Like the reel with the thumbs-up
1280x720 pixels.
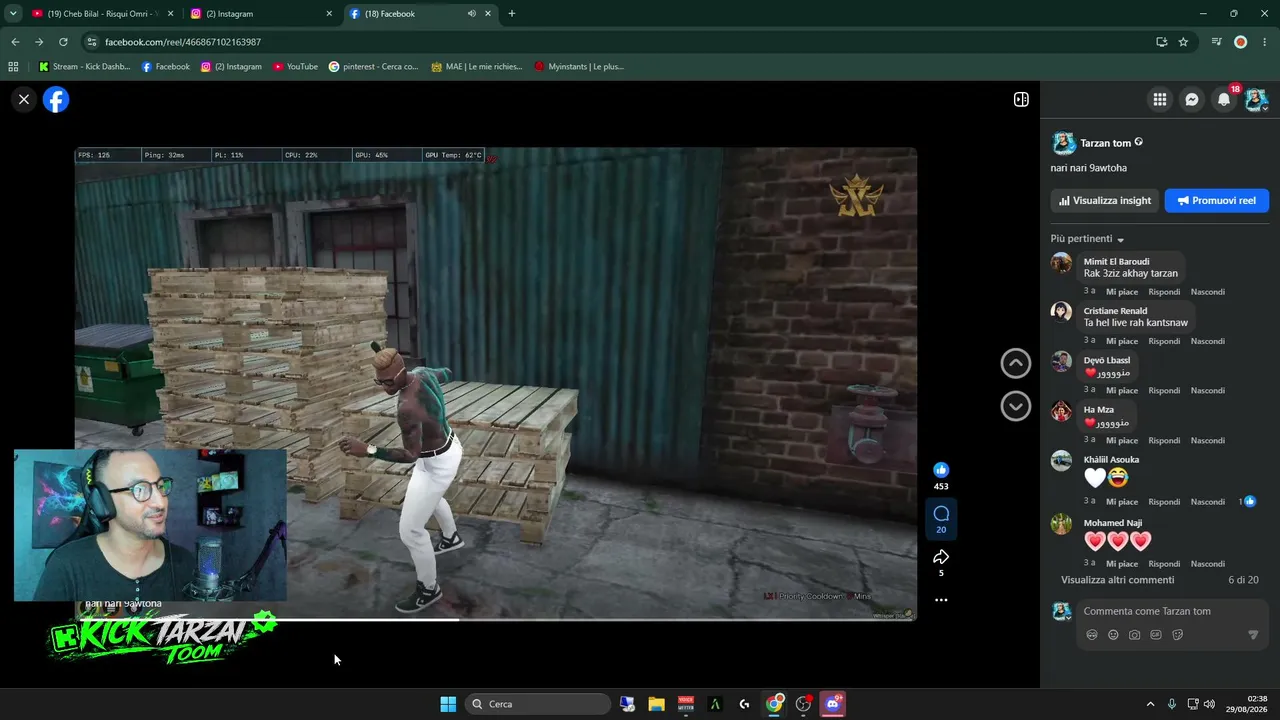941,470
